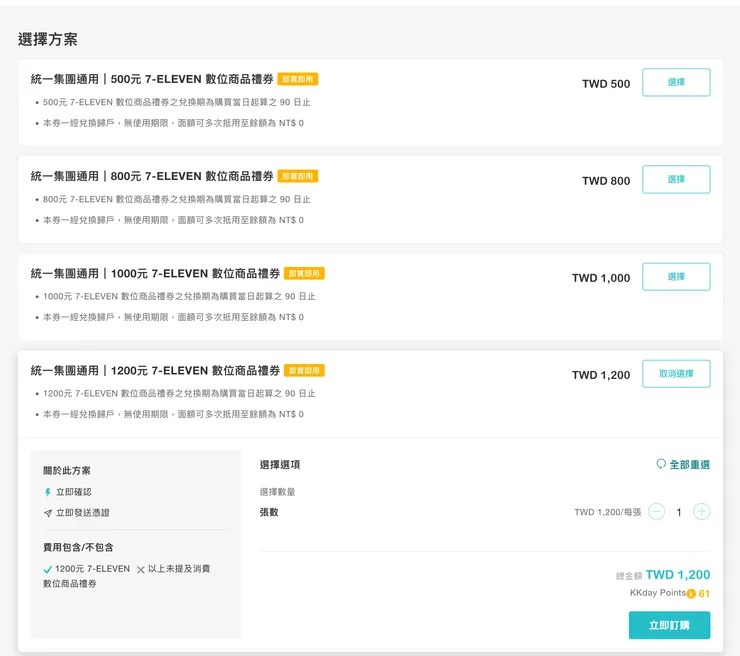
Task: Click the X icon beside 以上未提及消費
Action: tap(141, 570)
